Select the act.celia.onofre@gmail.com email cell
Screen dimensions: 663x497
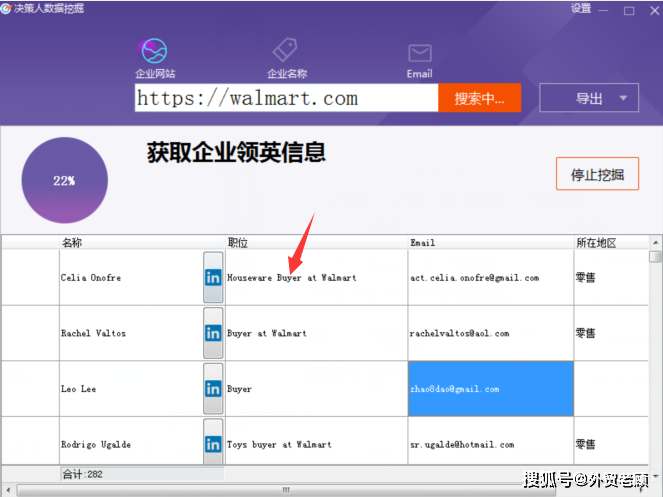(x=490, y=277)
